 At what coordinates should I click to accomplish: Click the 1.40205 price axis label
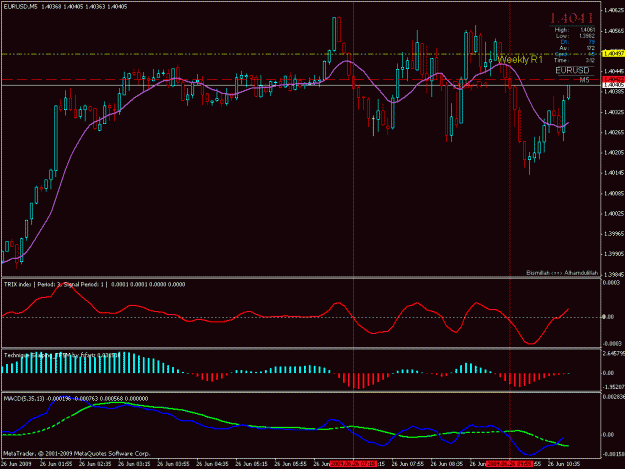(614, 153)
